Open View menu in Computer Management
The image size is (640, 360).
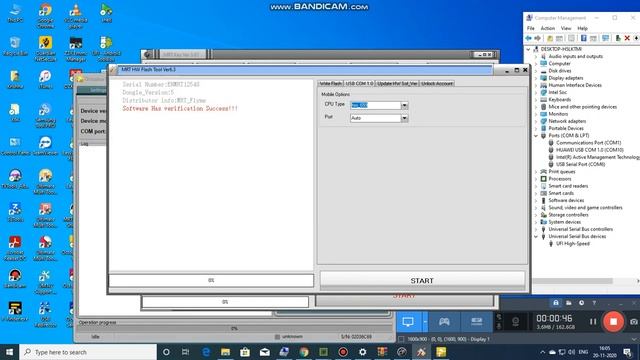tap(566, 28)
